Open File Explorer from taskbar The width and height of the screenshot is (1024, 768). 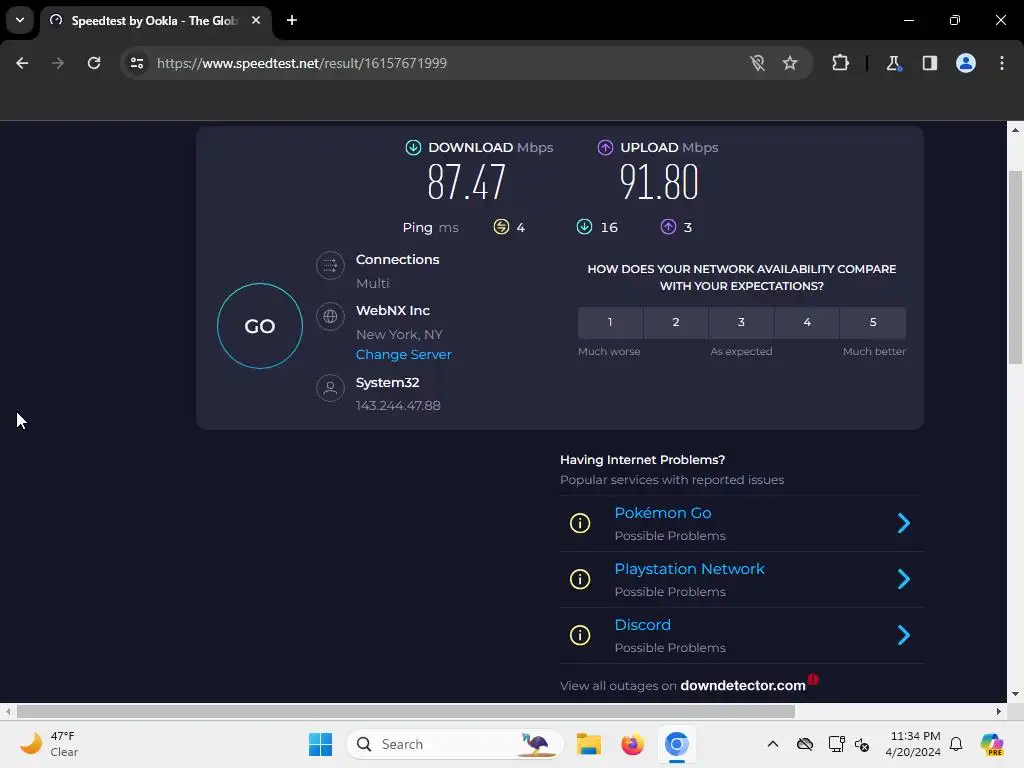588,744
